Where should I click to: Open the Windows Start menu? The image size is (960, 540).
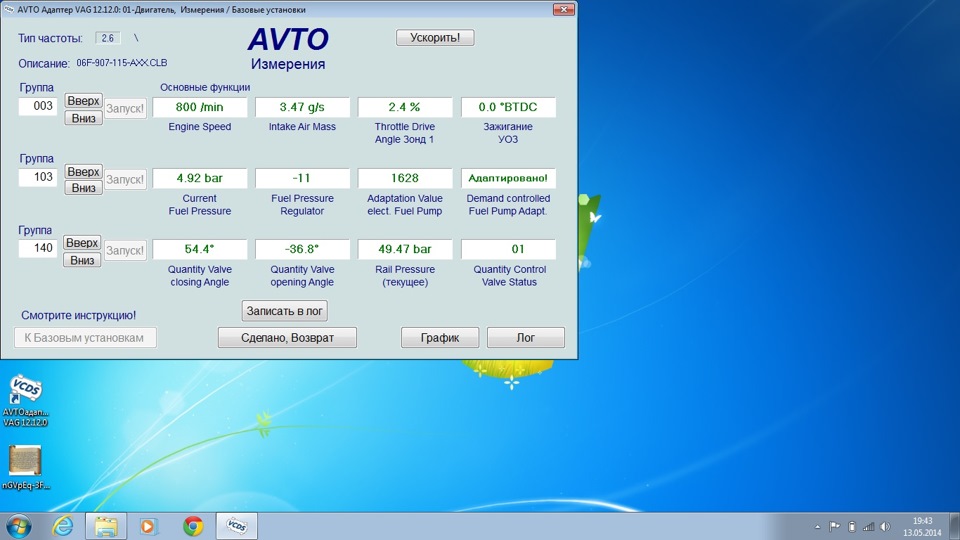(18, 526)
